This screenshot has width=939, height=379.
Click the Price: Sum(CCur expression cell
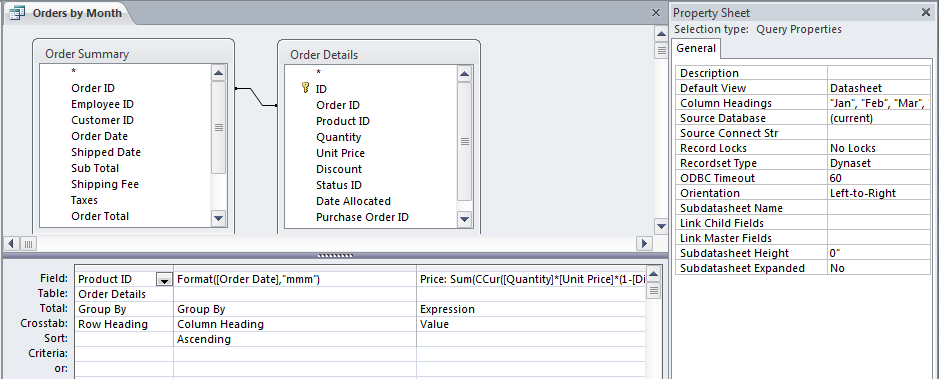click(531, 280)
